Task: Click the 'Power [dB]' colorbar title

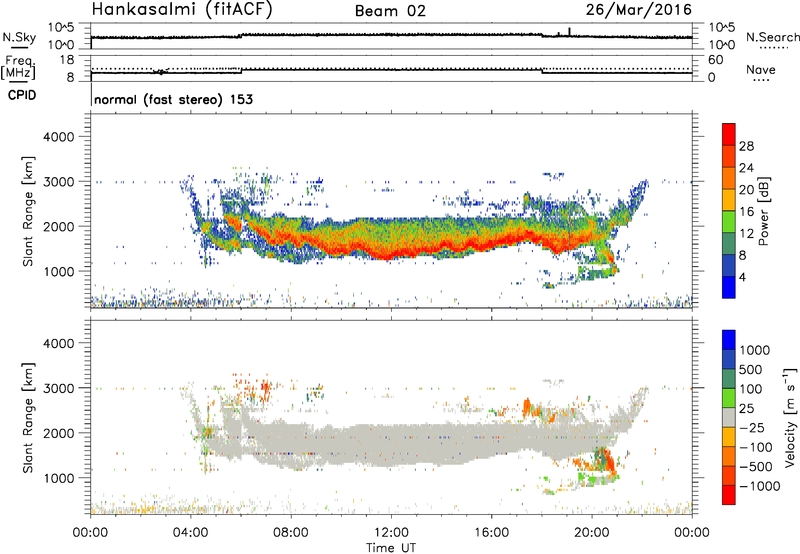Action: coord(763,211)
